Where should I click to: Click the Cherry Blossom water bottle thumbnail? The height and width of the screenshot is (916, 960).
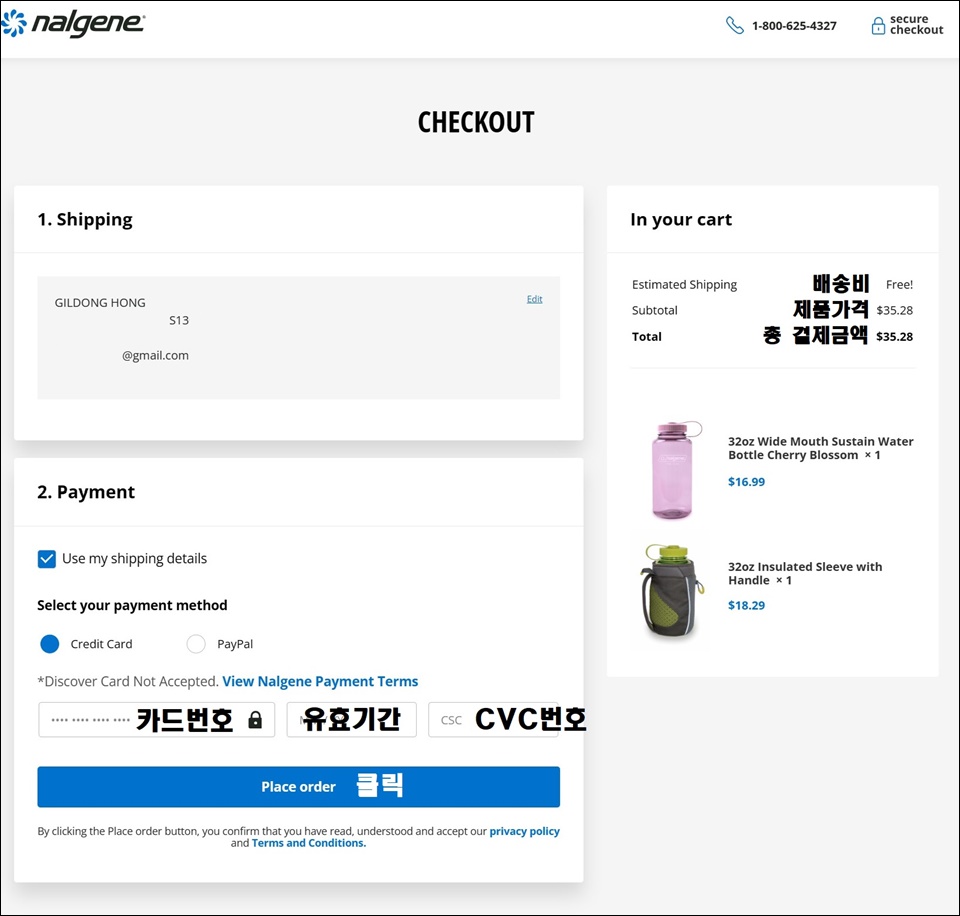pos(672,470)
